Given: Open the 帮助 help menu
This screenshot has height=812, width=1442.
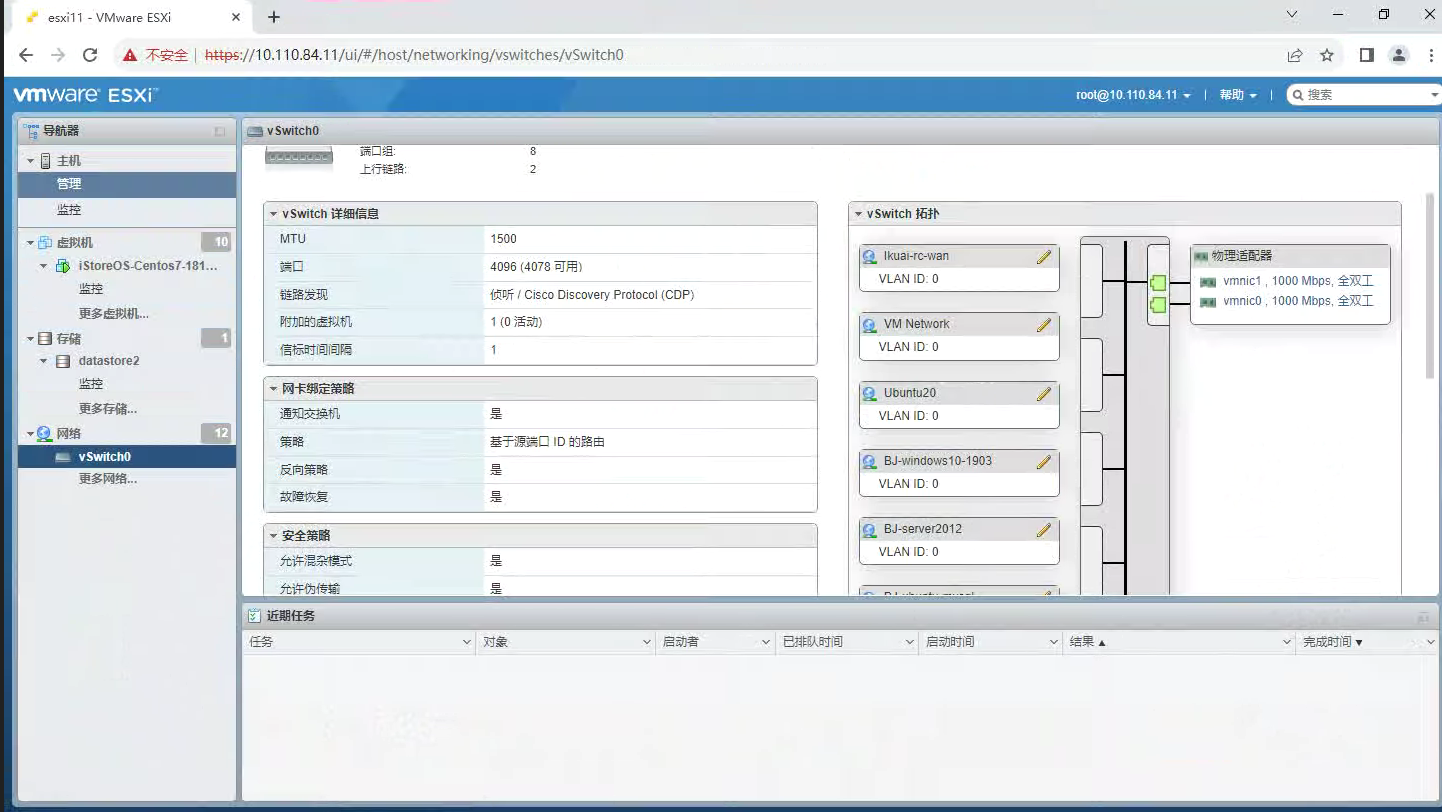Looking at the screenshot, I should [1237, 95].
